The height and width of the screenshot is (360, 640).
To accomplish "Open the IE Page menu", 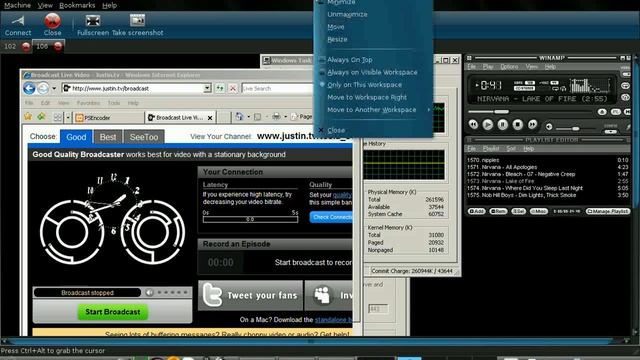I will (x=302, y=117).
